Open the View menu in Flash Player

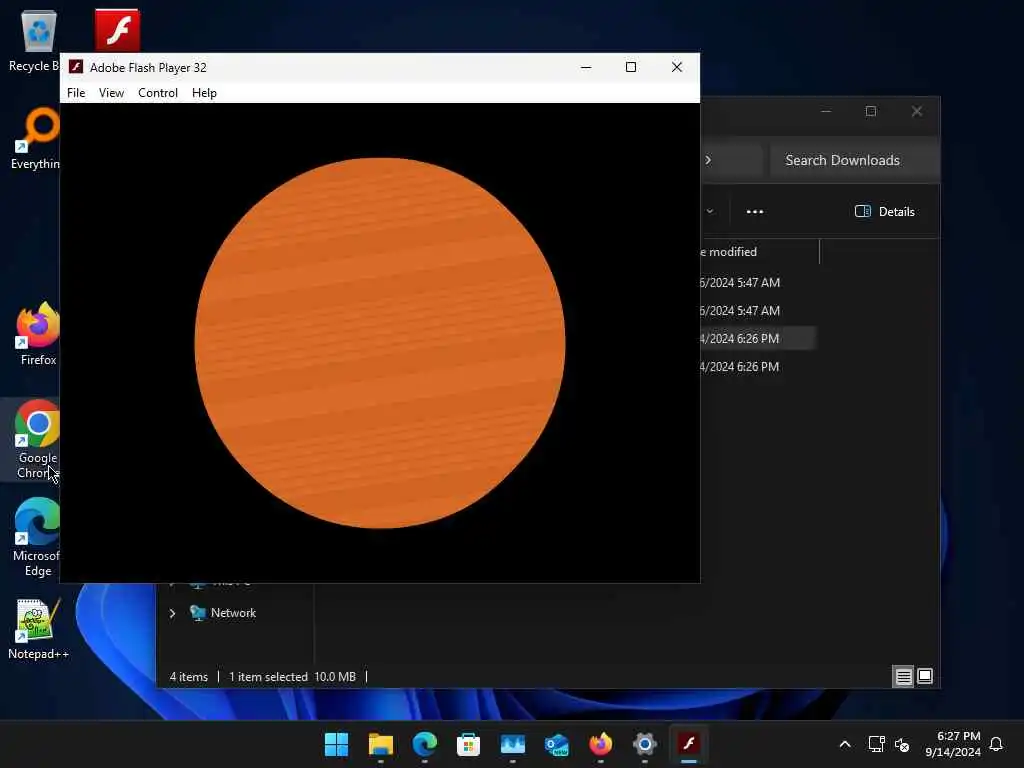click(111, 93)
